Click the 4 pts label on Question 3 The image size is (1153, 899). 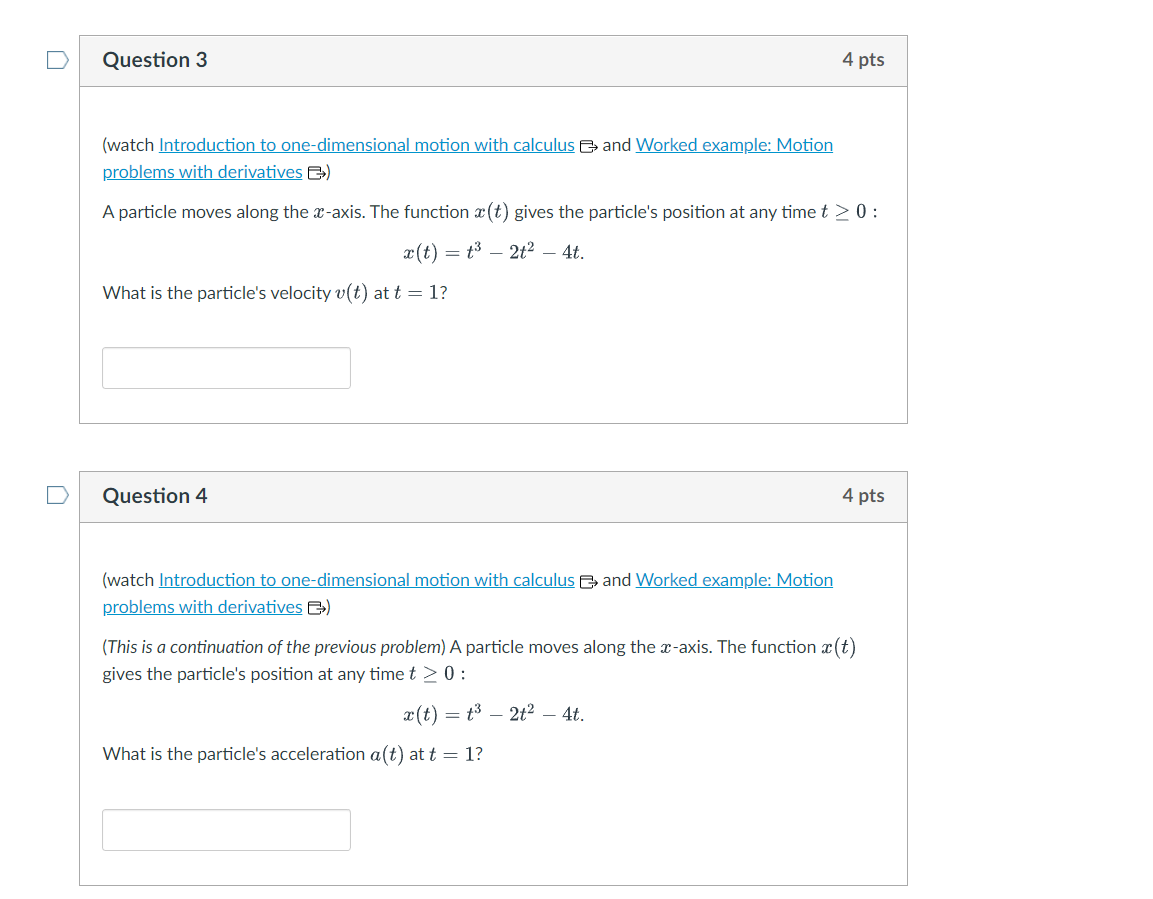(863, 60)
